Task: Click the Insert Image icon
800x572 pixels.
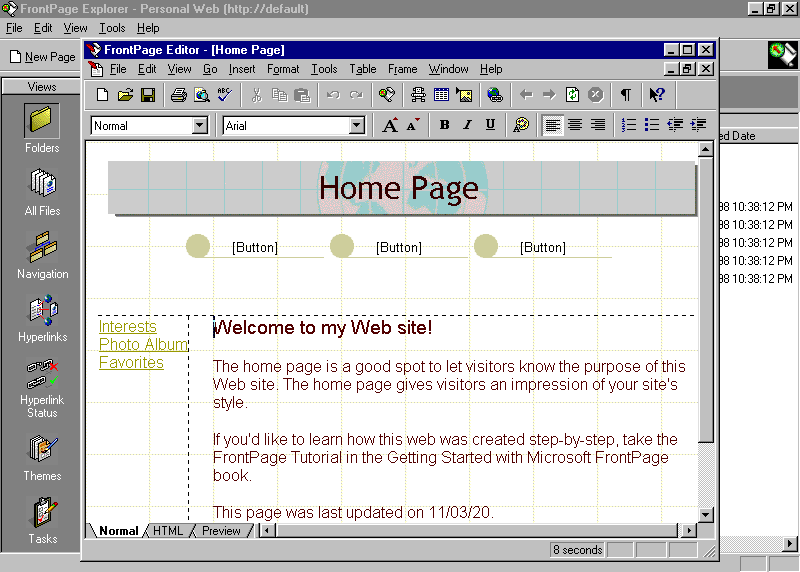Action: coord(464,95)
